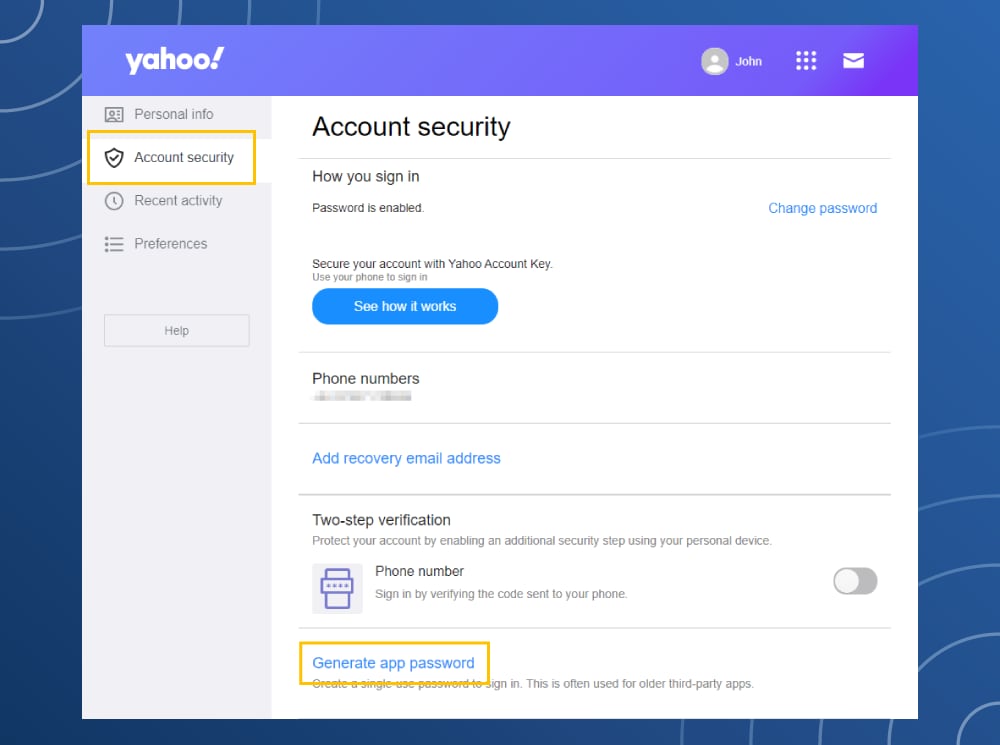Screen dimensions: 1000x745
Task: Click the list icon next to Preferences
Action: click(x=113, y=243)
